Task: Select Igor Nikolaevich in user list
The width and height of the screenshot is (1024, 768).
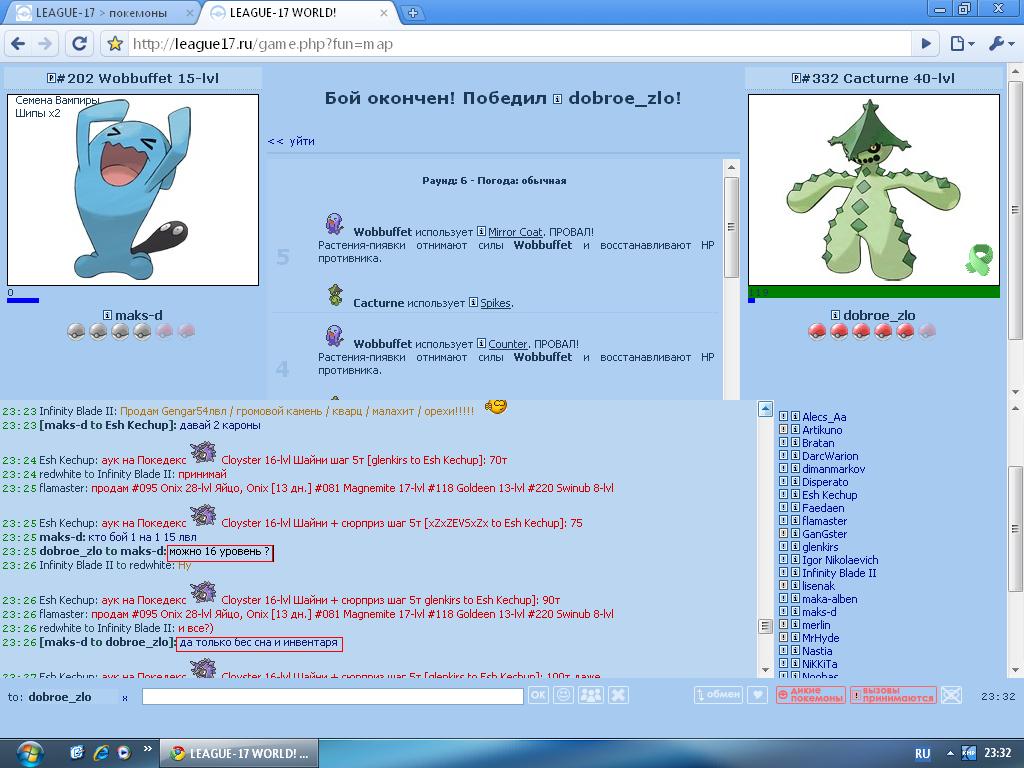Action: (840, 560)
